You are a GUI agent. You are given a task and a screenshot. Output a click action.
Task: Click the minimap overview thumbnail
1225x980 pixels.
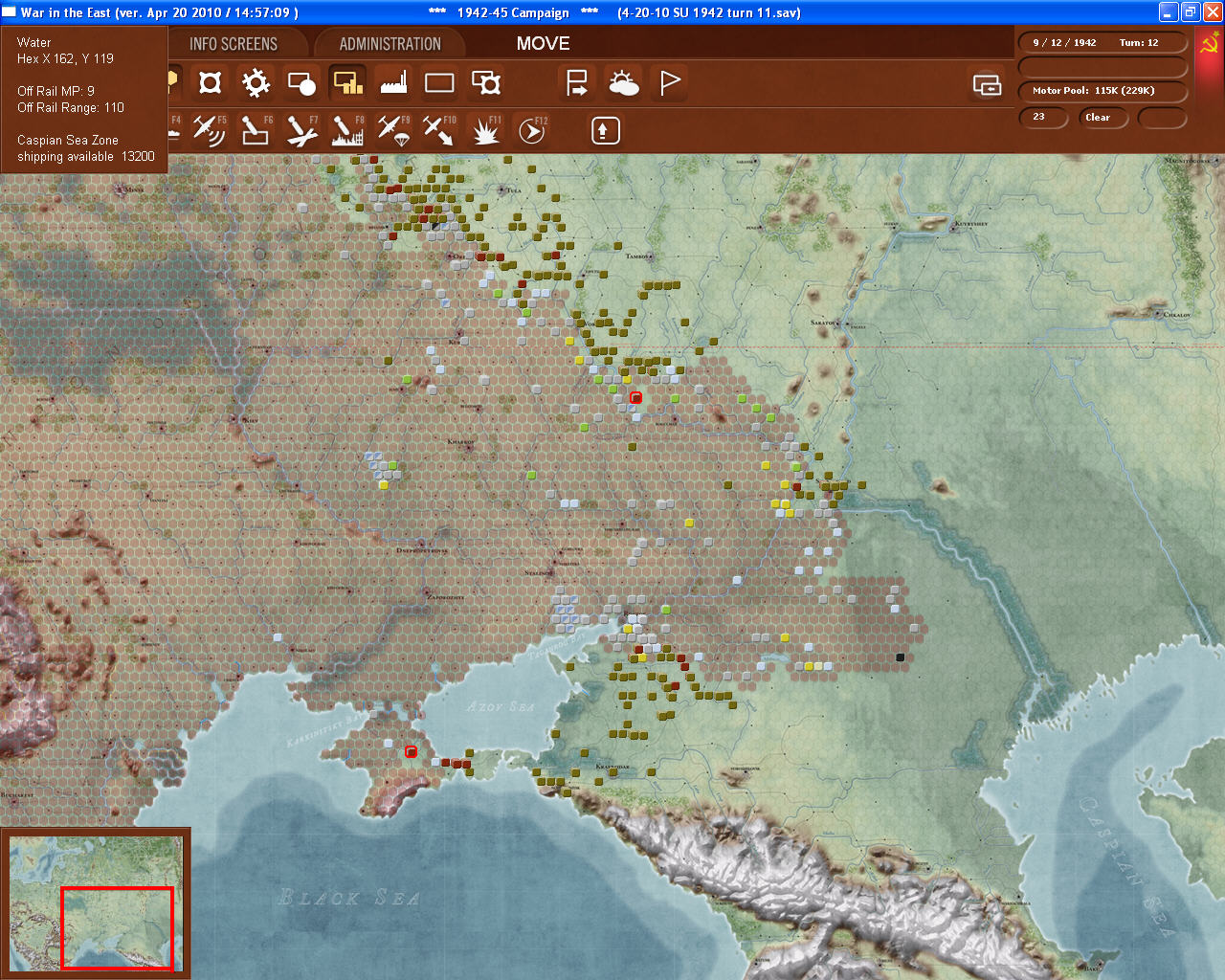96,902
